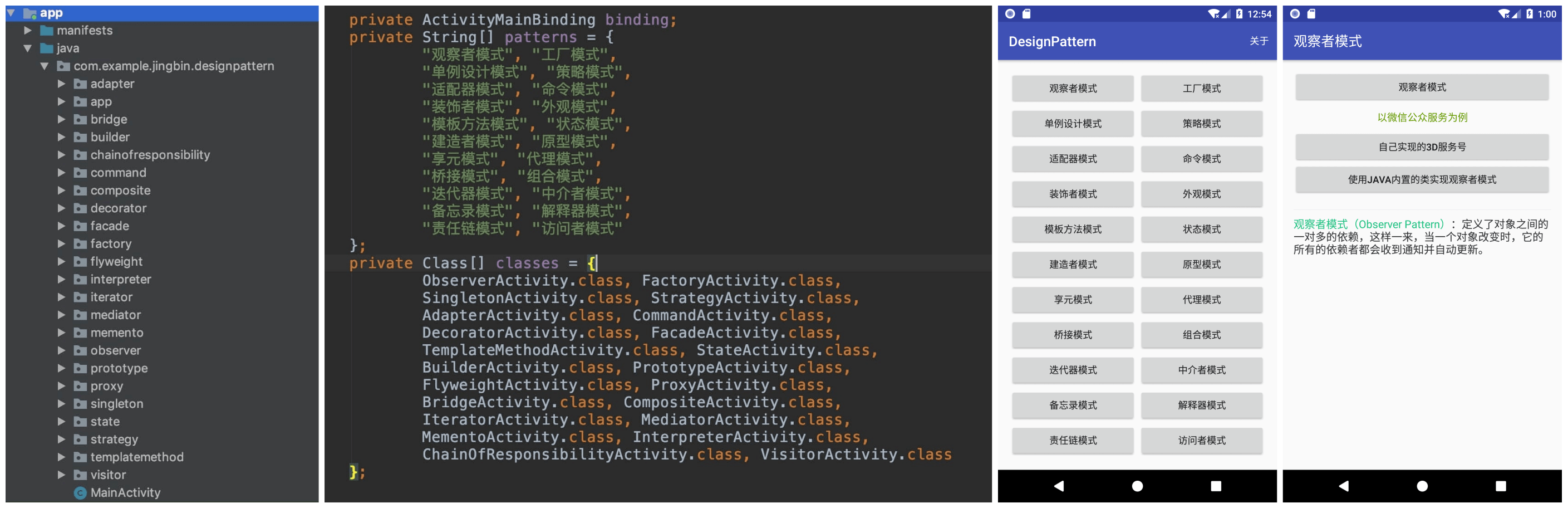Collapse the app module tree node
Screen dimensions: 1568x508
click(x=11, y=13)
